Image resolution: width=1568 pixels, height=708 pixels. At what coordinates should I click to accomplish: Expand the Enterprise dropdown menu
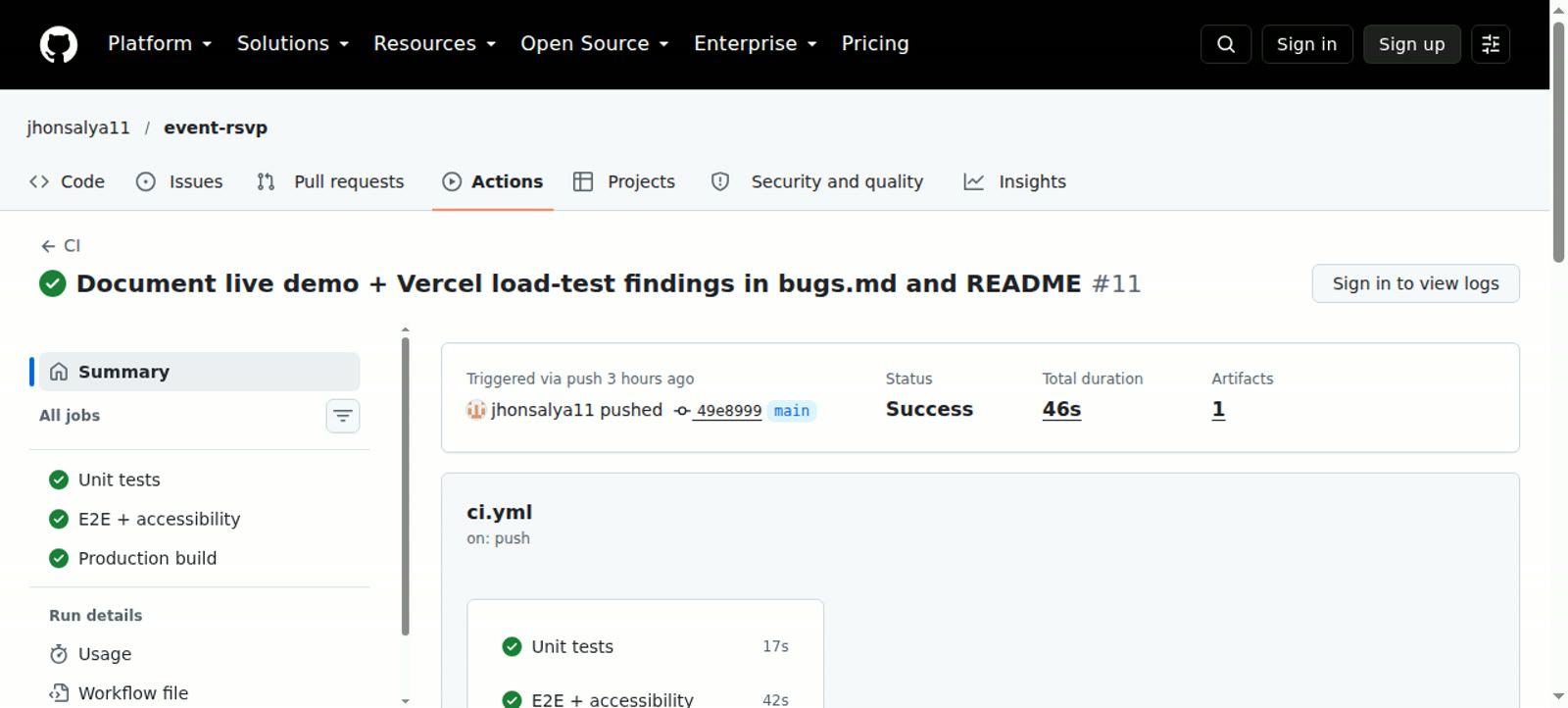[756, 44]
